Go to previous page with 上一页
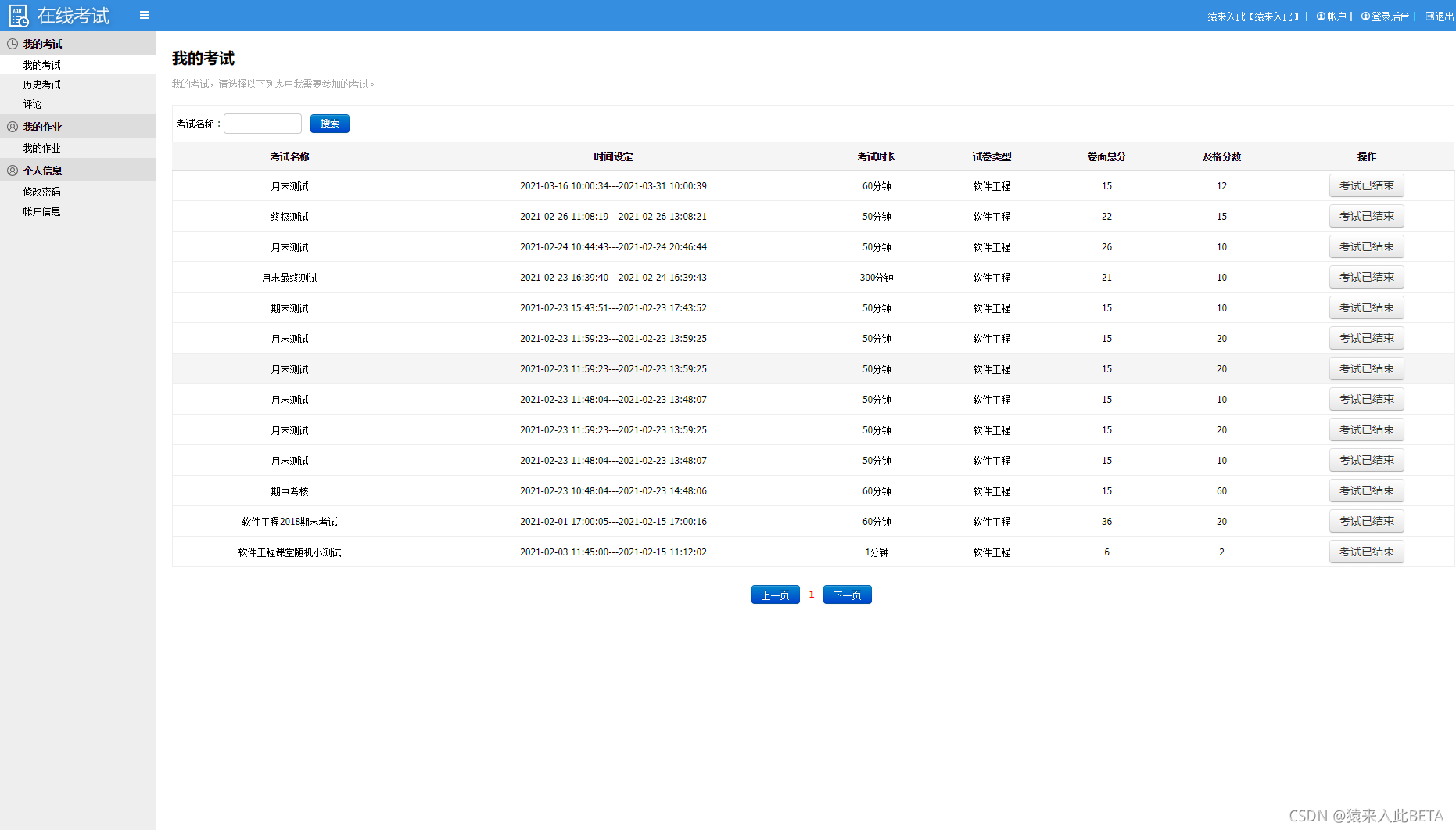This screenshot has width=1456, height=830. click(x=776, y=595)
